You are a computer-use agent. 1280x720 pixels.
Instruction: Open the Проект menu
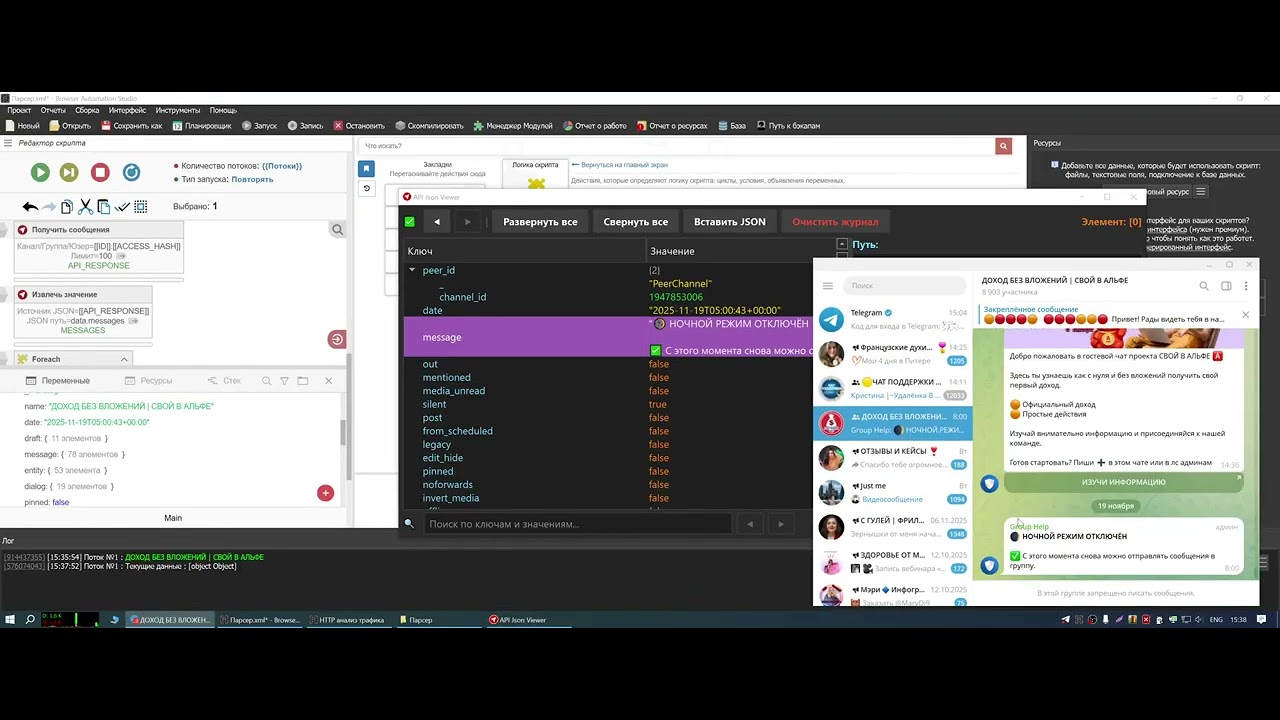(19, 110)
